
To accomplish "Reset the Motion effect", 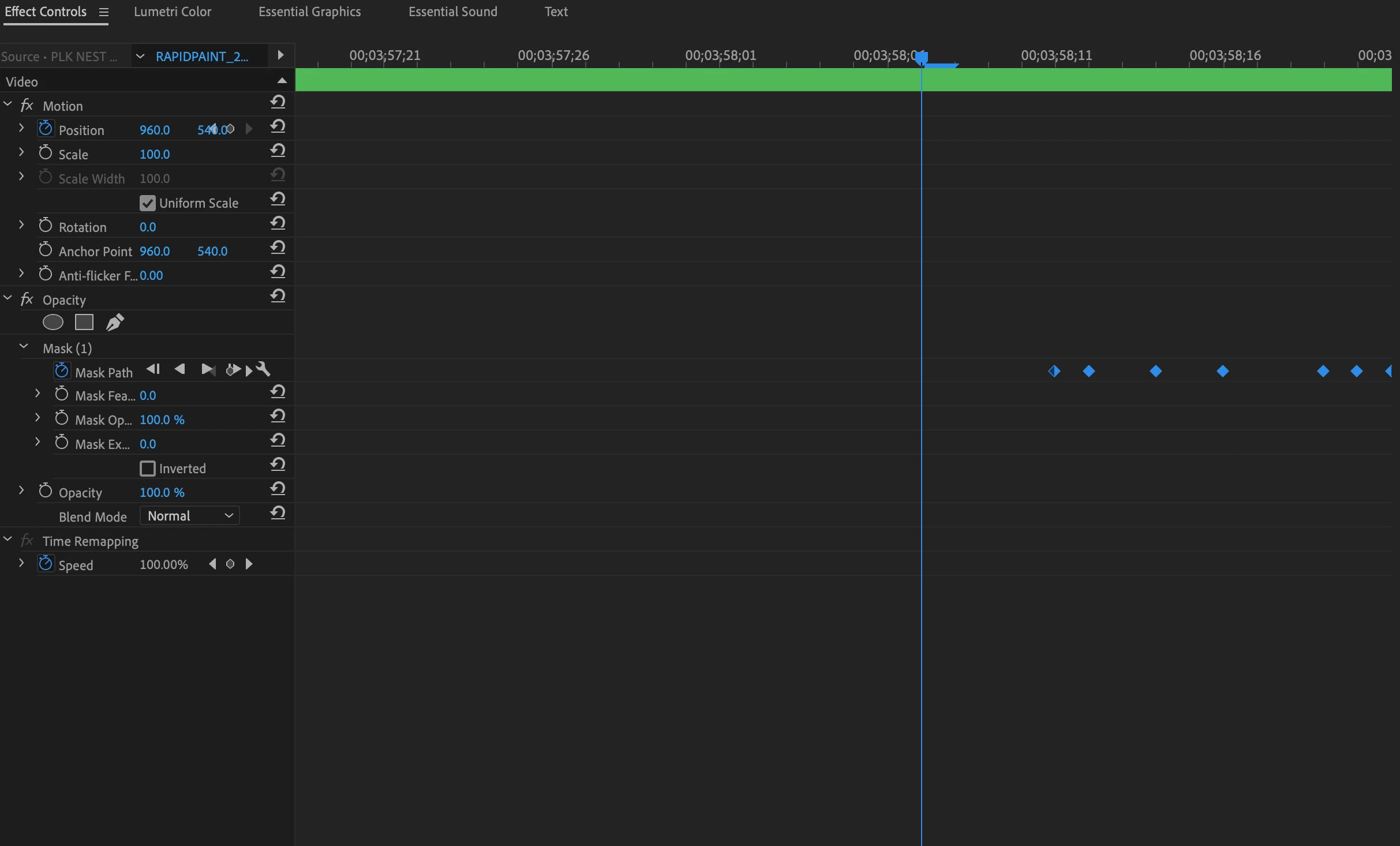I will [278, 103].
